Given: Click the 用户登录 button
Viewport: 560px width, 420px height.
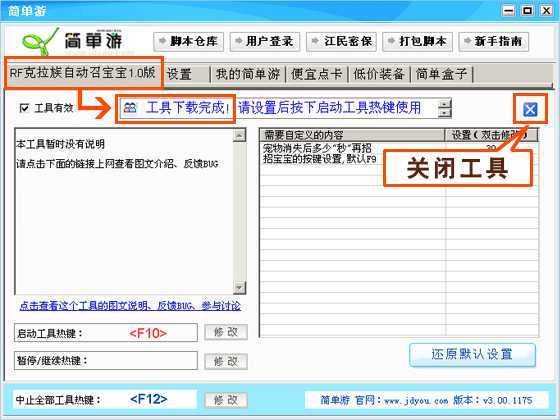Looking at the screenshot, I should tap(265, 41).
